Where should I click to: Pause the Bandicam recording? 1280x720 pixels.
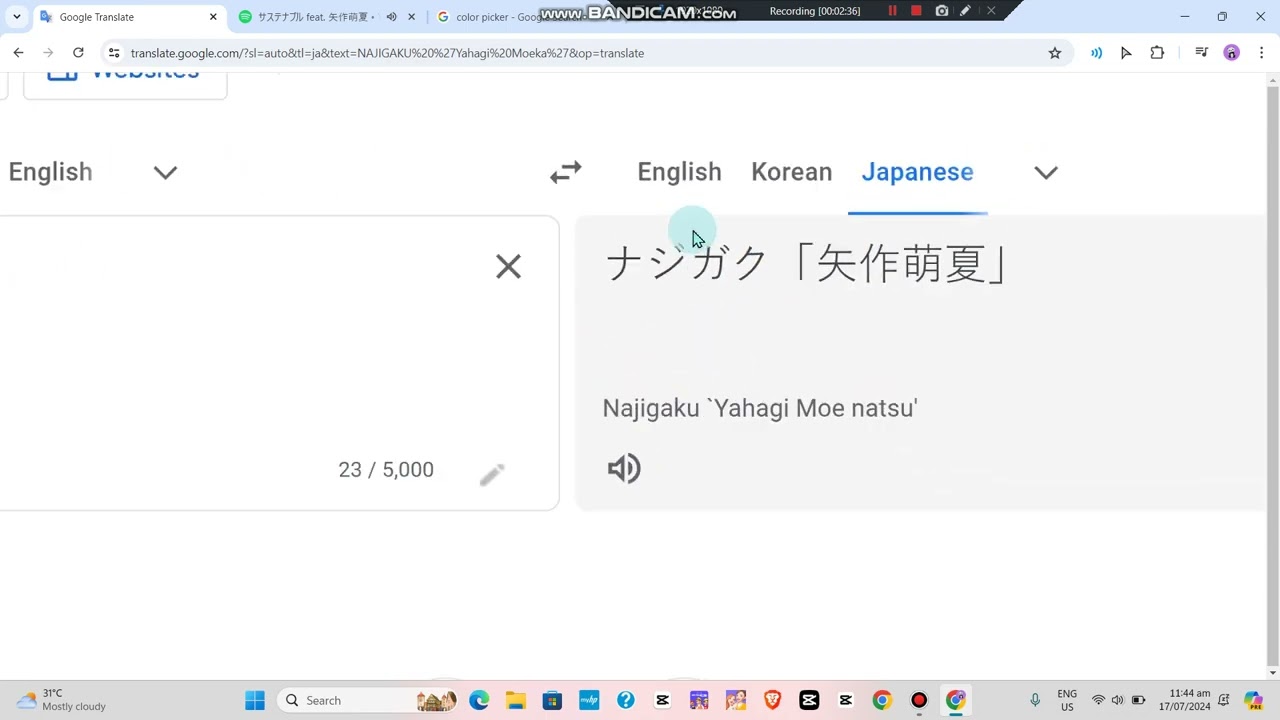point(892,11)
